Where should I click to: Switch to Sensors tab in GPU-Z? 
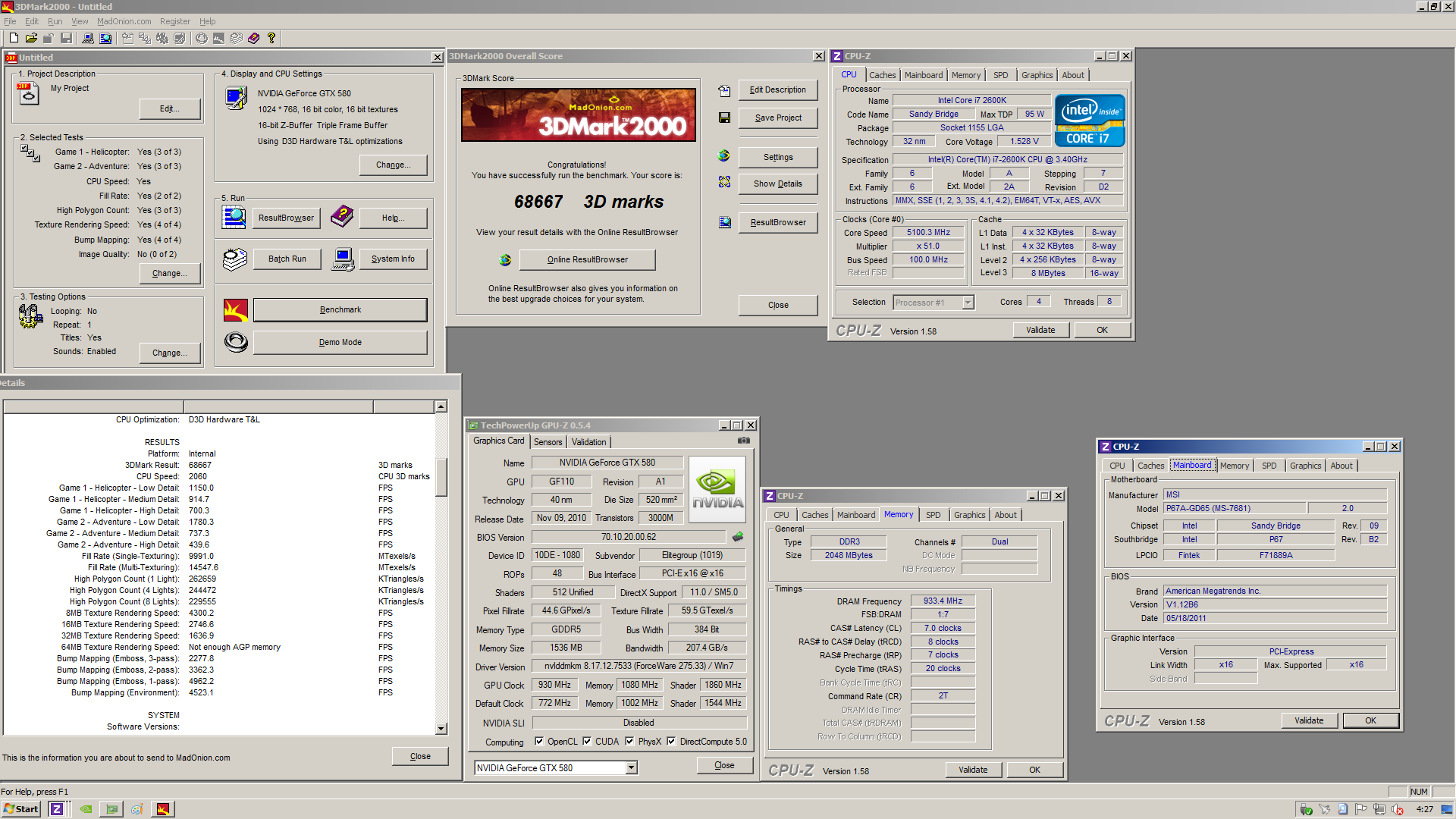(548, 442)
